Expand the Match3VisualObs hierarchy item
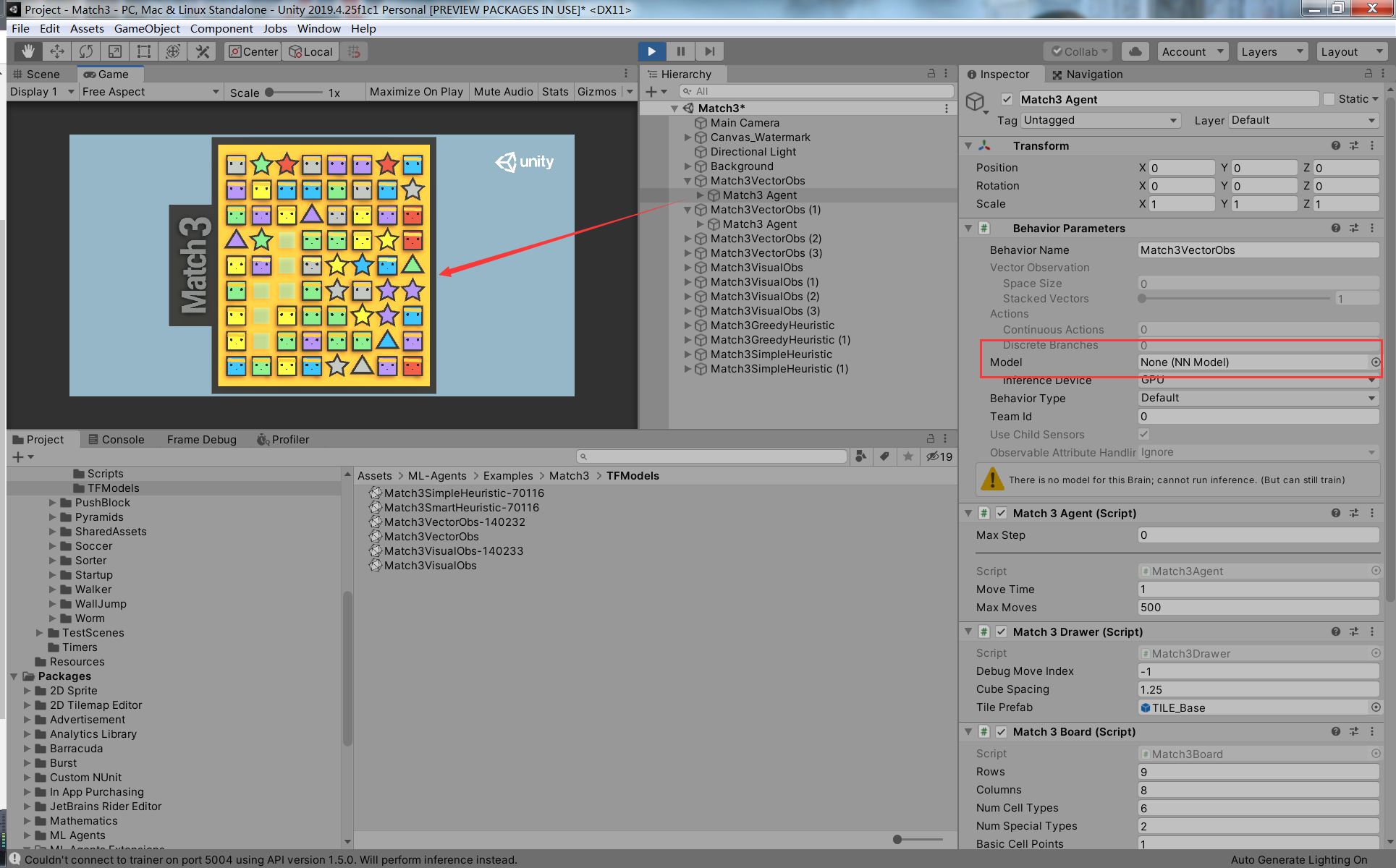This screenshot has height=868, width=1396. tap(688, 267)
